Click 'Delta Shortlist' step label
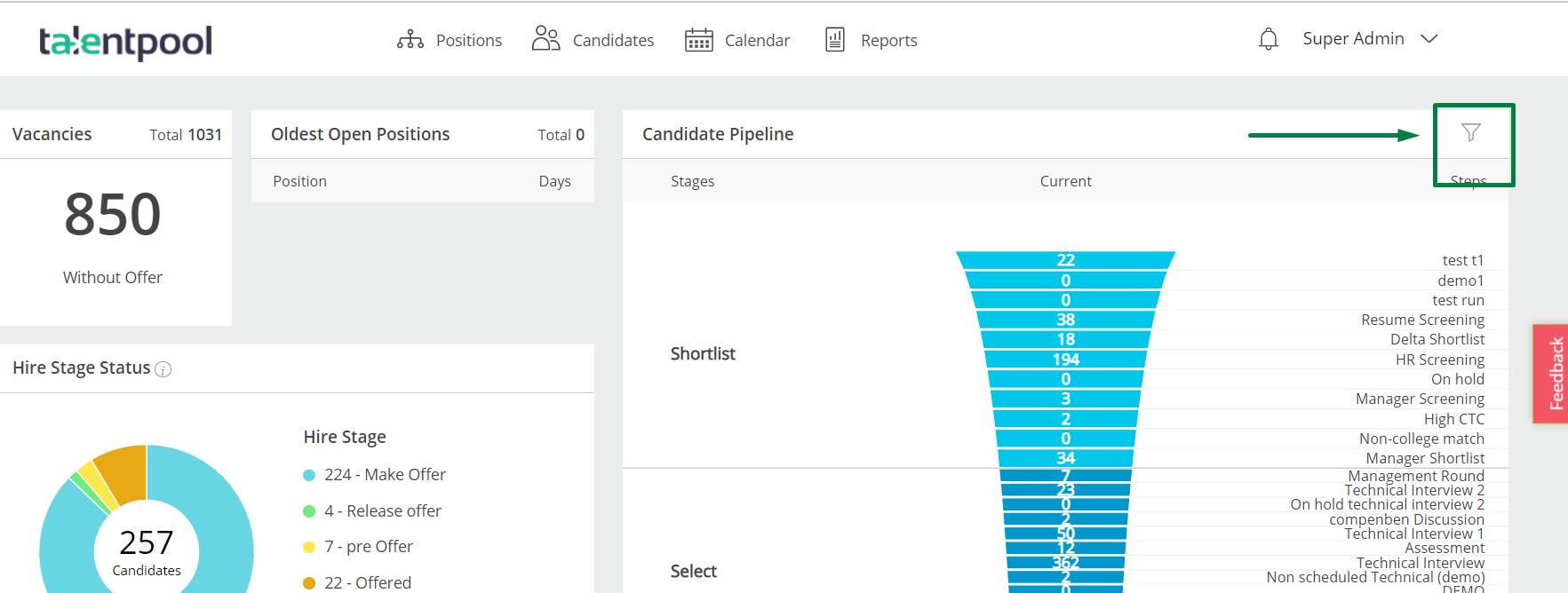The width and height of the screenshot is (1568, 593). (x=1437, y=339)
